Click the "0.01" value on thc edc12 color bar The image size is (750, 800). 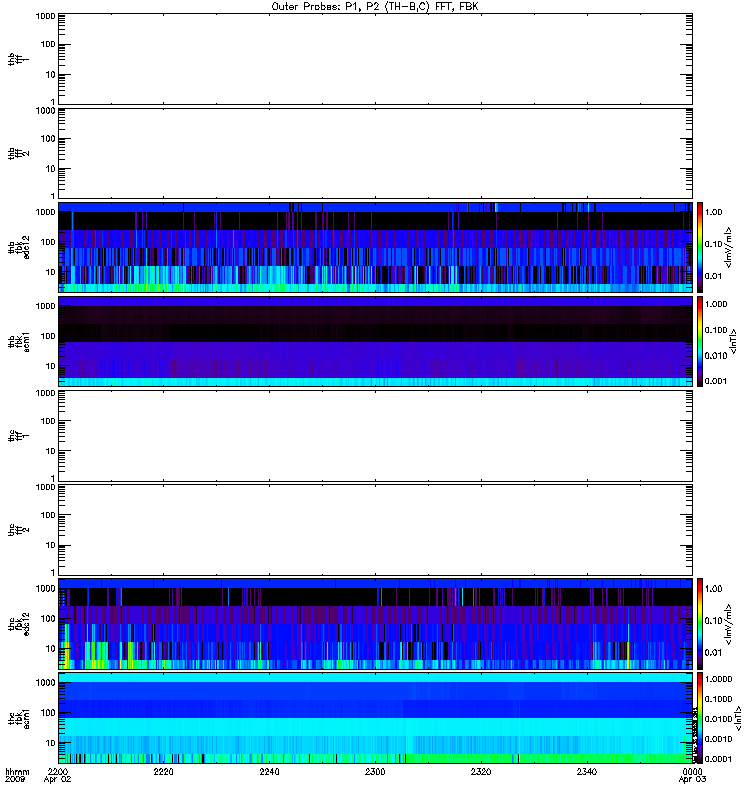click(713, 653)
